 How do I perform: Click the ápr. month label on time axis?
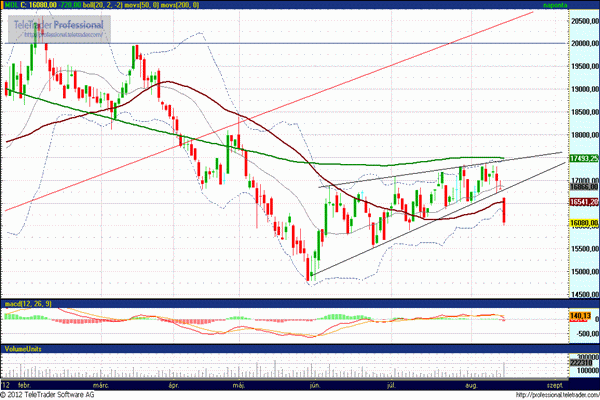pyautogui.click(x=173, y=385)
